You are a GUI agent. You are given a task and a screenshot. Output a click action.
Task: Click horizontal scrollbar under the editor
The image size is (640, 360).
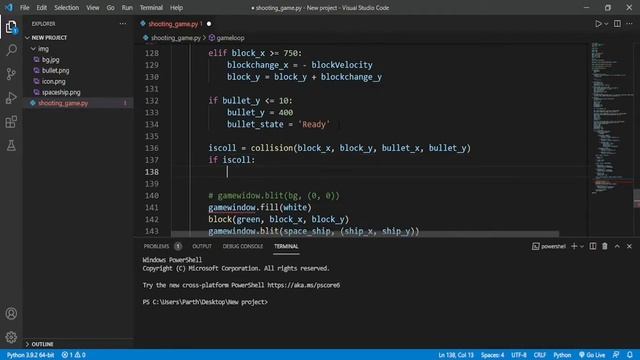click(x=364, y=234)
